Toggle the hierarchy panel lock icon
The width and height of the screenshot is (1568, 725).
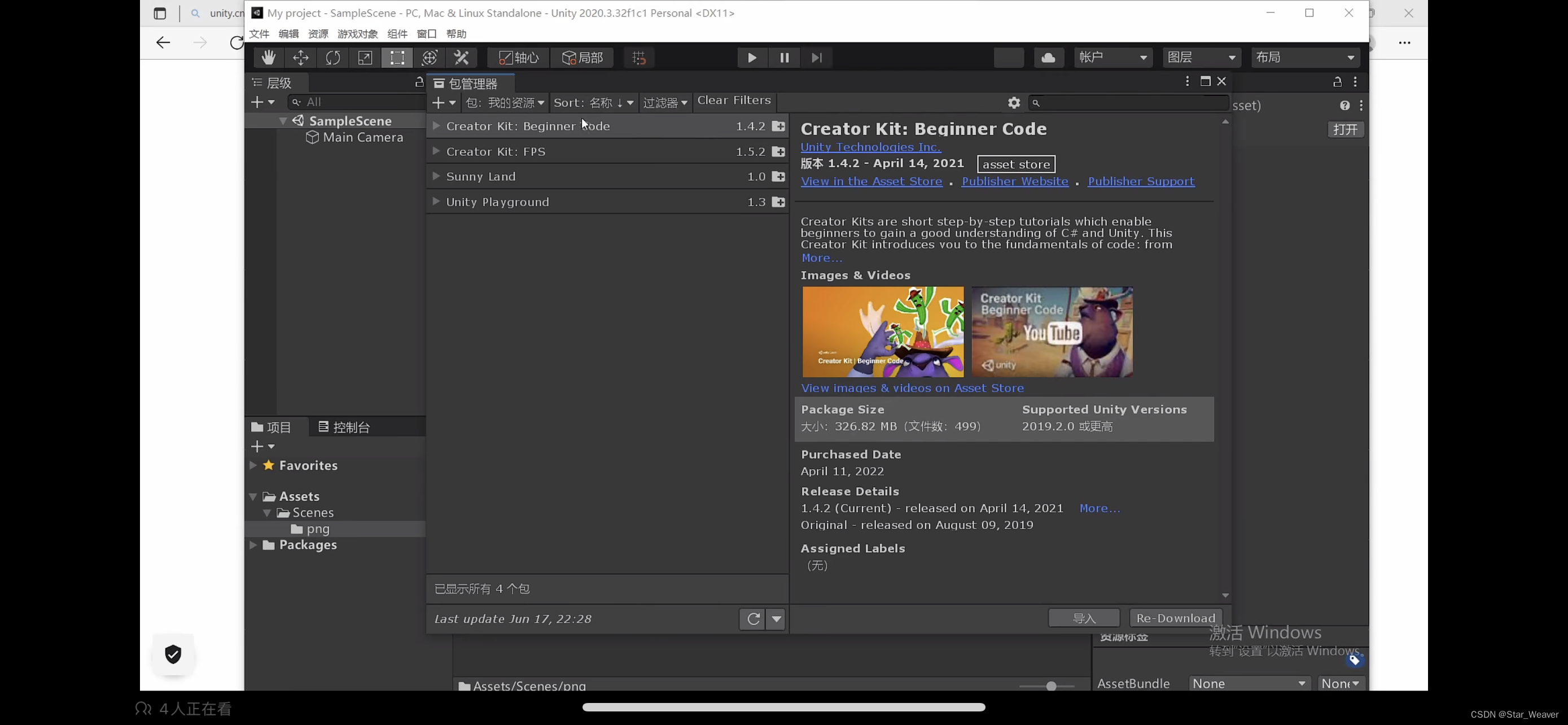[x=419, y=82]
